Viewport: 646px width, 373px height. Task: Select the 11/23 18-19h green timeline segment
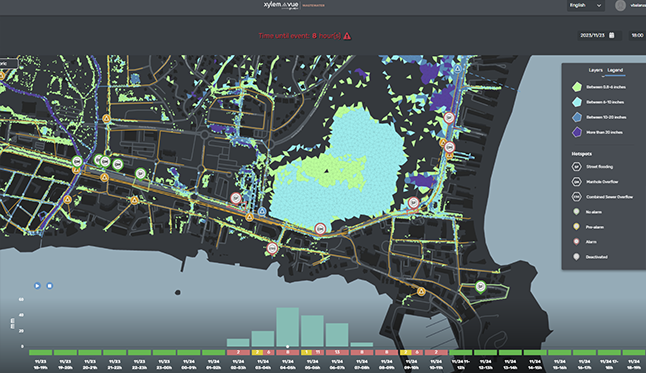[x=40, y=352]
